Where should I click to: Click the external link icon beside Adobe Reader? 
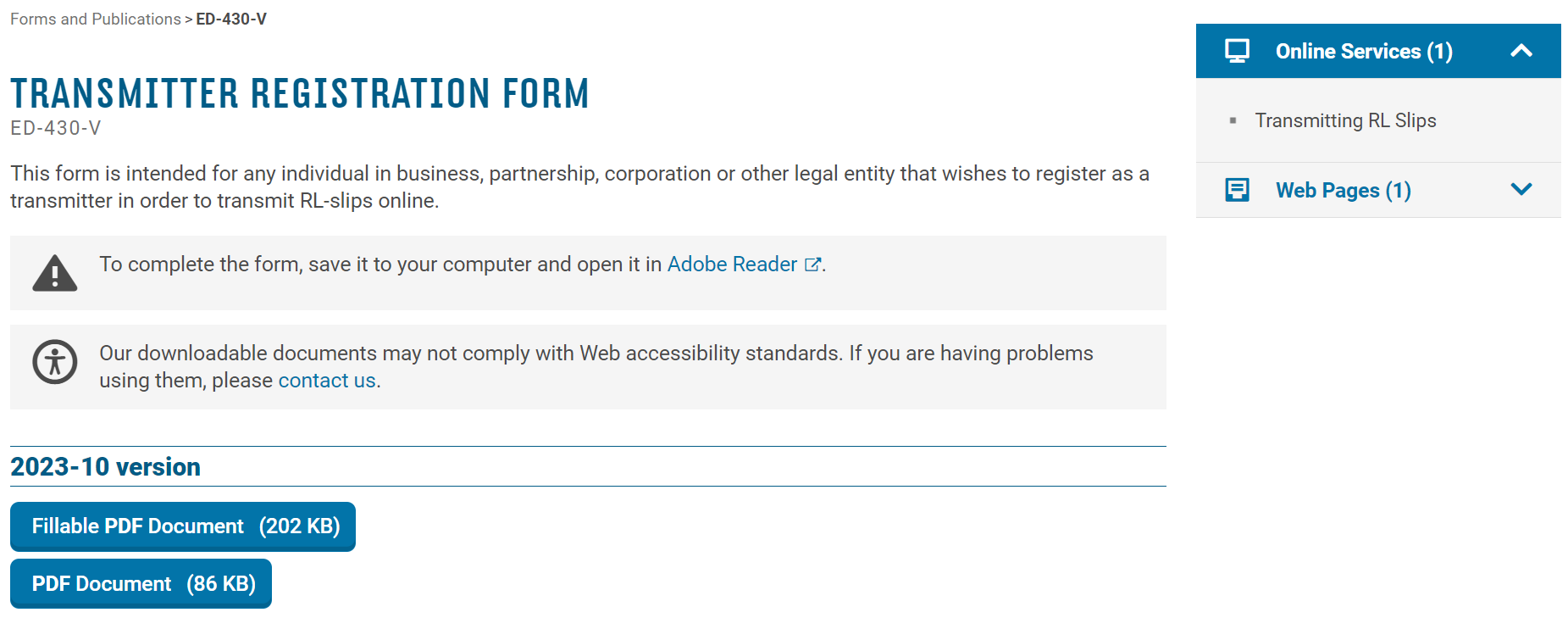click(812, 264)
